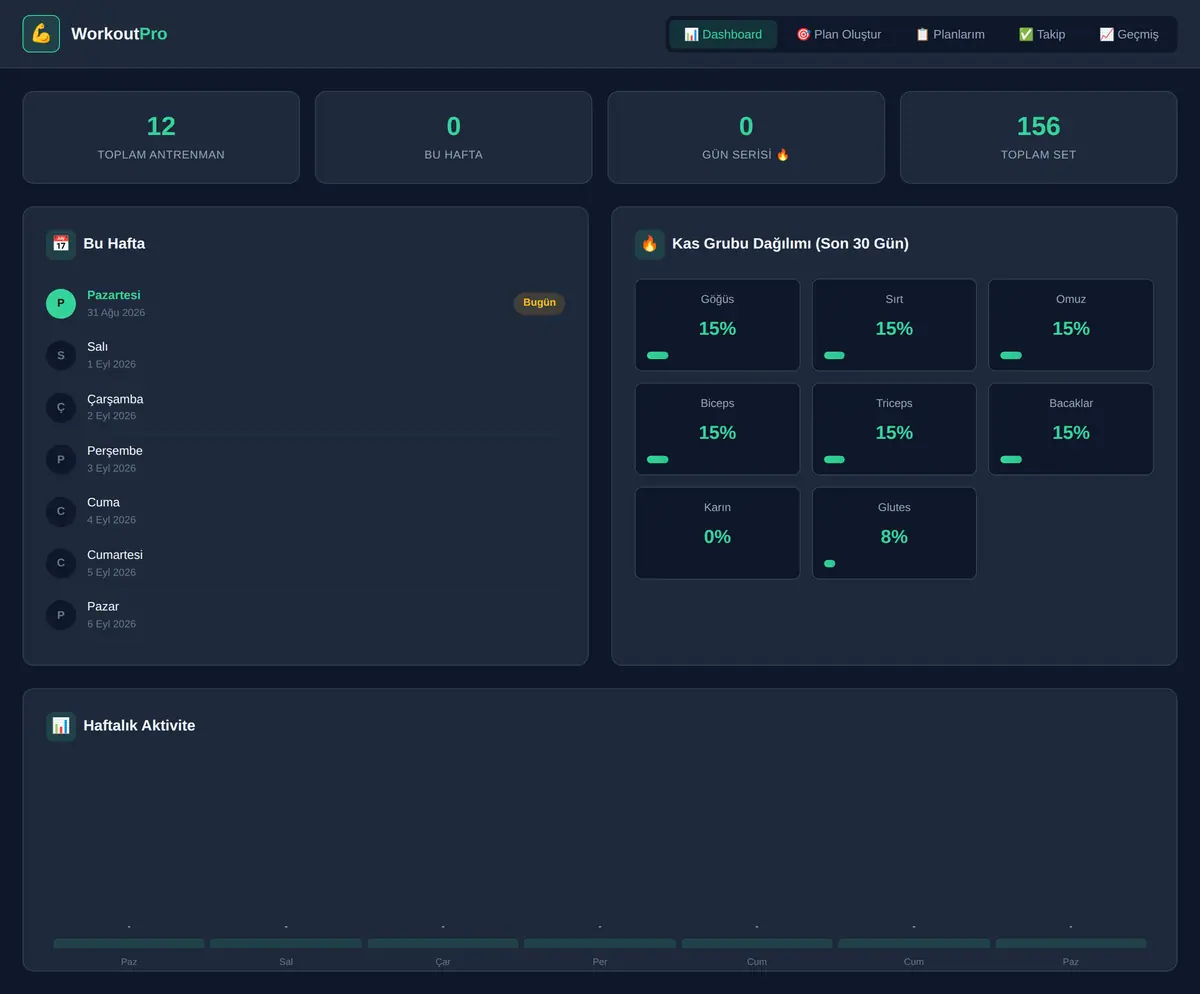1200x994 pixels.
Task: Open the Plan Oluştur tab
Action: 839,34
